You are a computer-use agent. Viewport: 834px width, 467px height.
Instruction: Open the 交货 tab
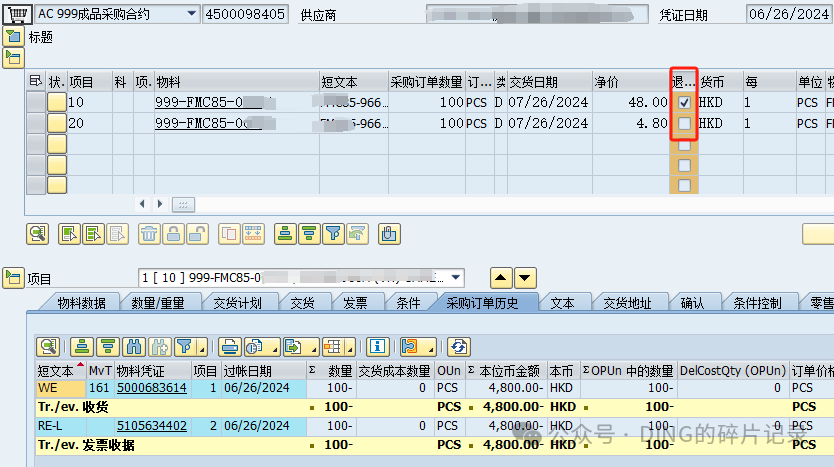pyautogui.click(x=303, y=303)
